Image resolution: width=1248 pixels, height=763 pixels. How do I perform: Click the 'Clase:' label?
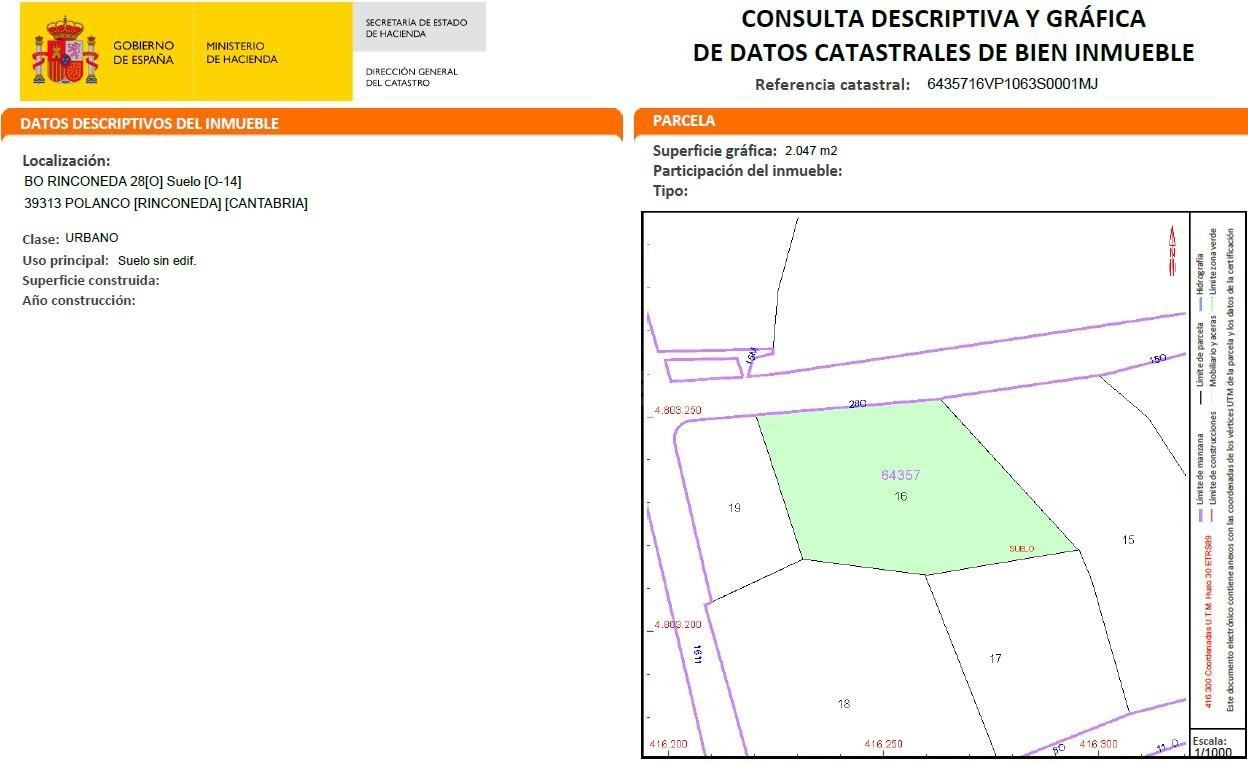pos(41,240)
